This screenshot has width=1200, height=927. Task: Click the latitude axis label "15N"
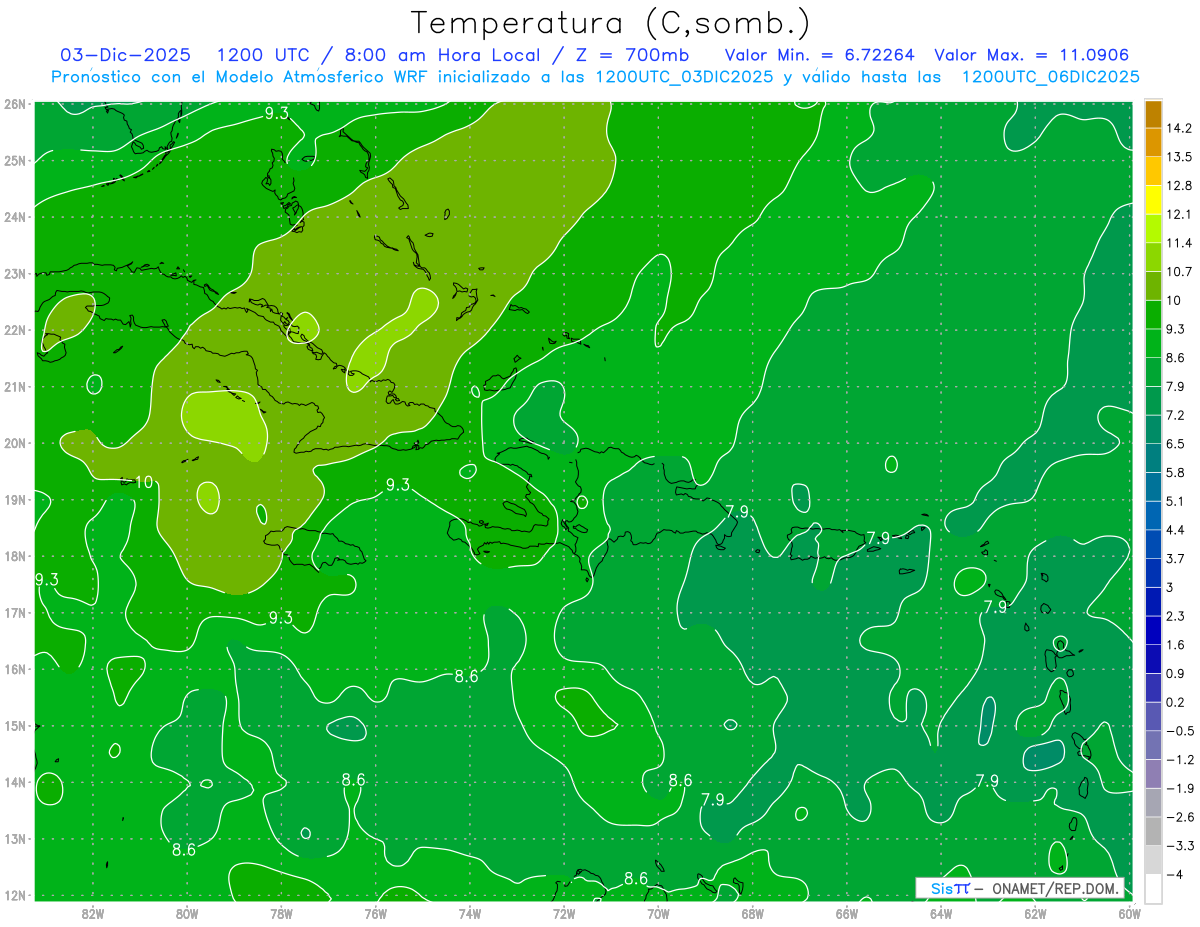coord(13,726)
